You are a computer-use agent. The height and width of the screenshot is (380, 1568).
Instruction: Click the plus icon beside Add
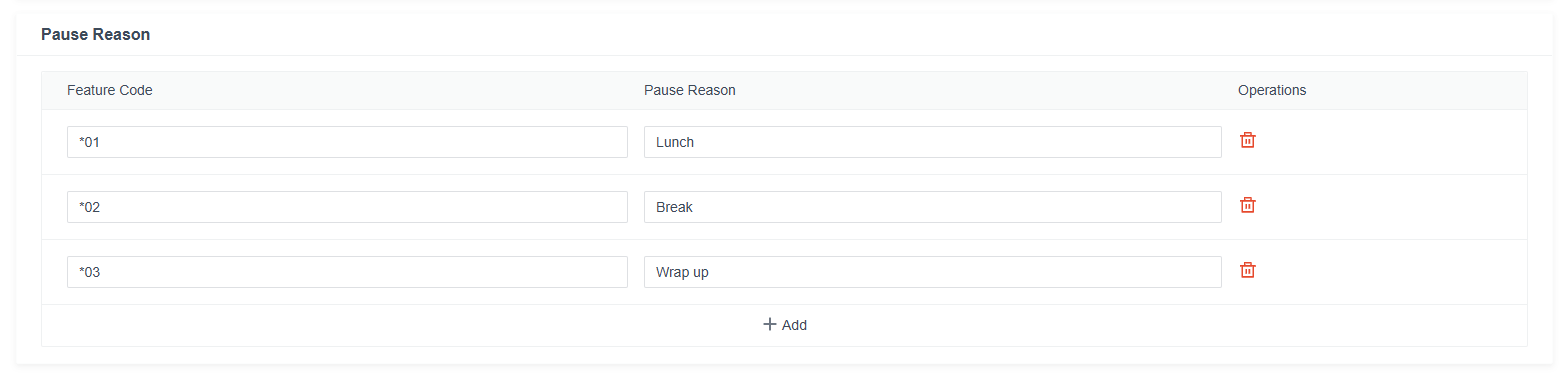(x=769, y=324)
